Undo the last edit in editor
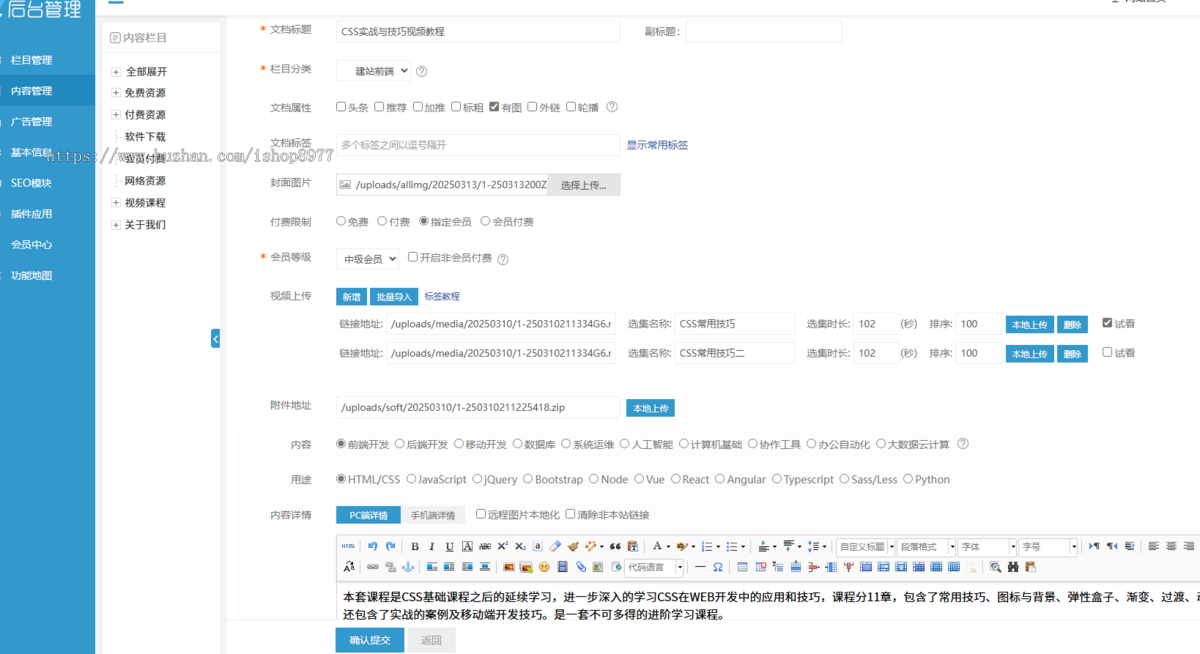The width and height of the screenshot is (1200, 654). click(x=373, y=546)
